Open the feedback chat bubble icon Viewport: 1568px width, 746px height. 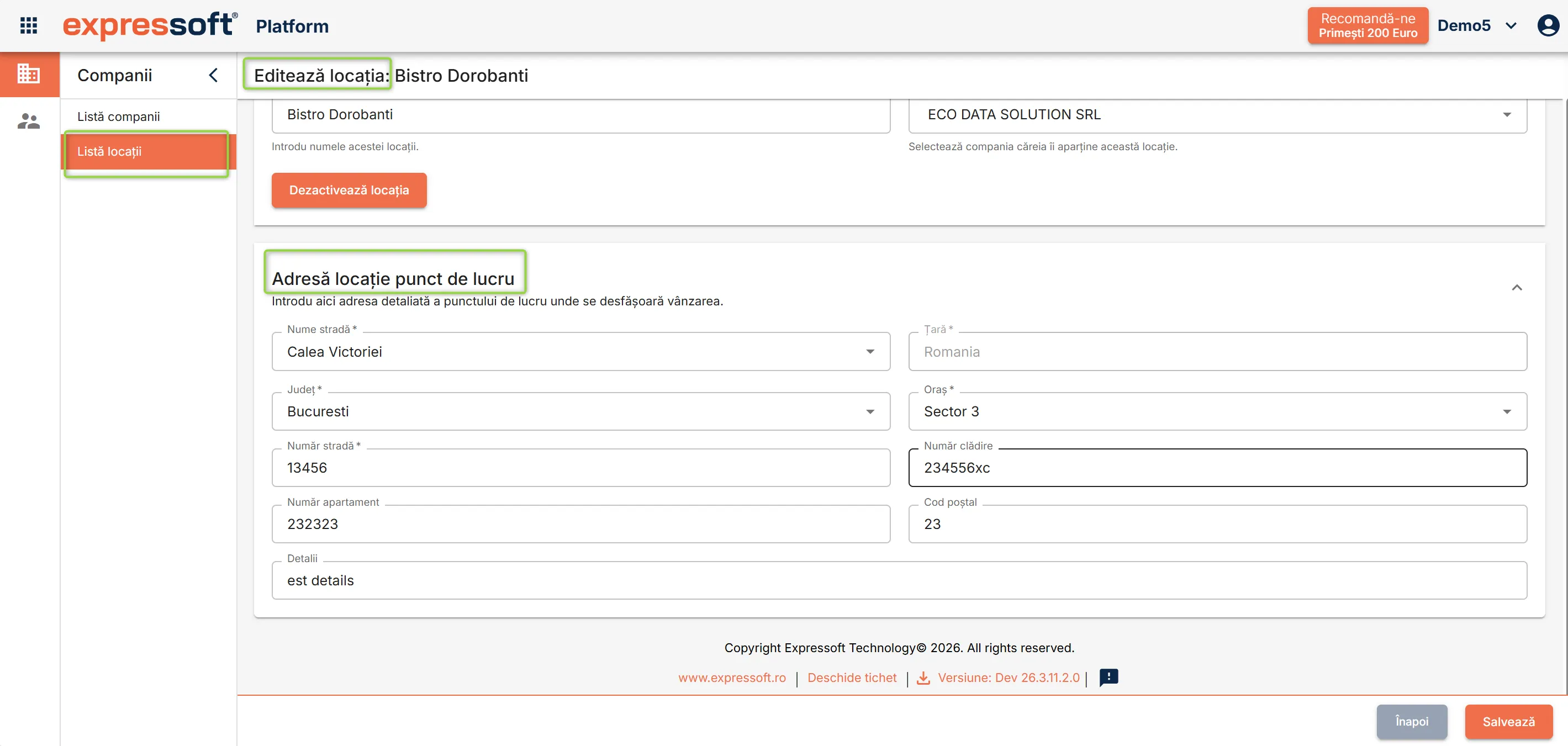click(x=1108, y=677)
